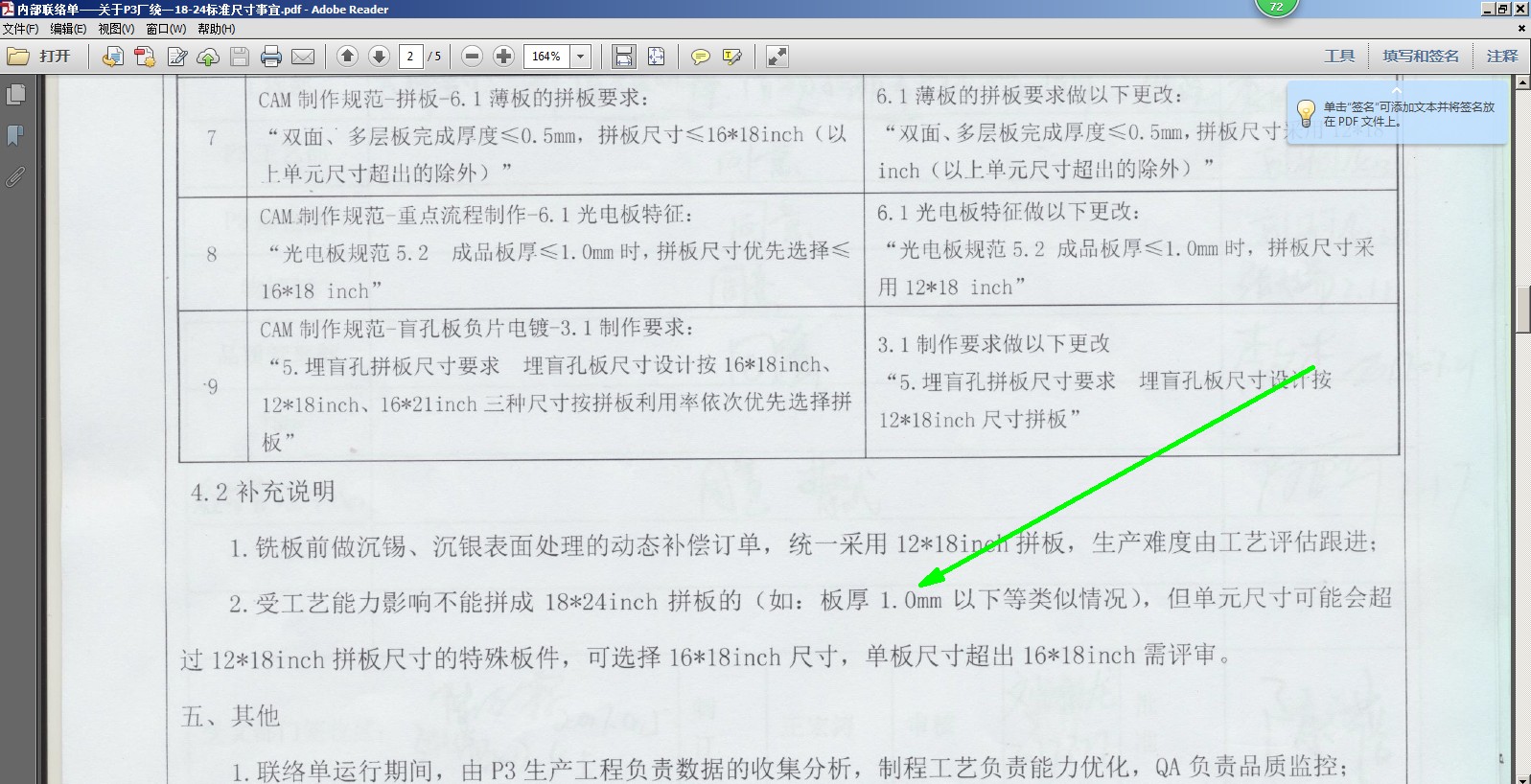Click the '4.2 补充说明' heading text
The image size is (1531, 784).
click(263, 493)
